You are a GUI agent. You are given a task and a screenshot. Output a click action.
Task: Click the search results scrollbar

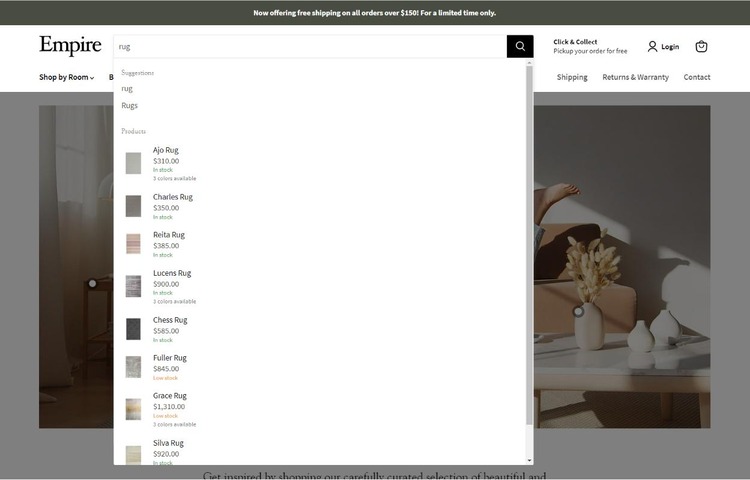[x=529, y=240]
